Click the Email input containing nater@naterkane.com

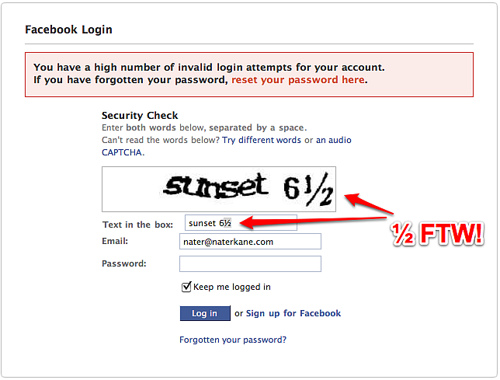(250, 241)
